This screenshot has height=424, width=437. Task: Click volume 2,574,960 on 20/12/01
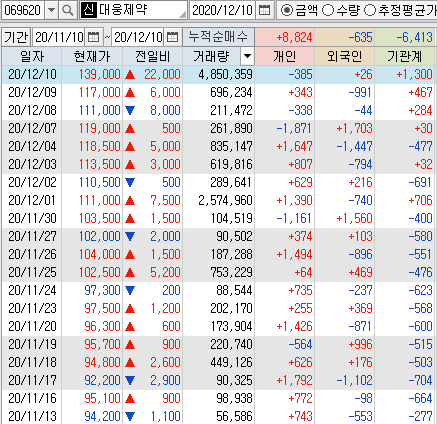225,200
